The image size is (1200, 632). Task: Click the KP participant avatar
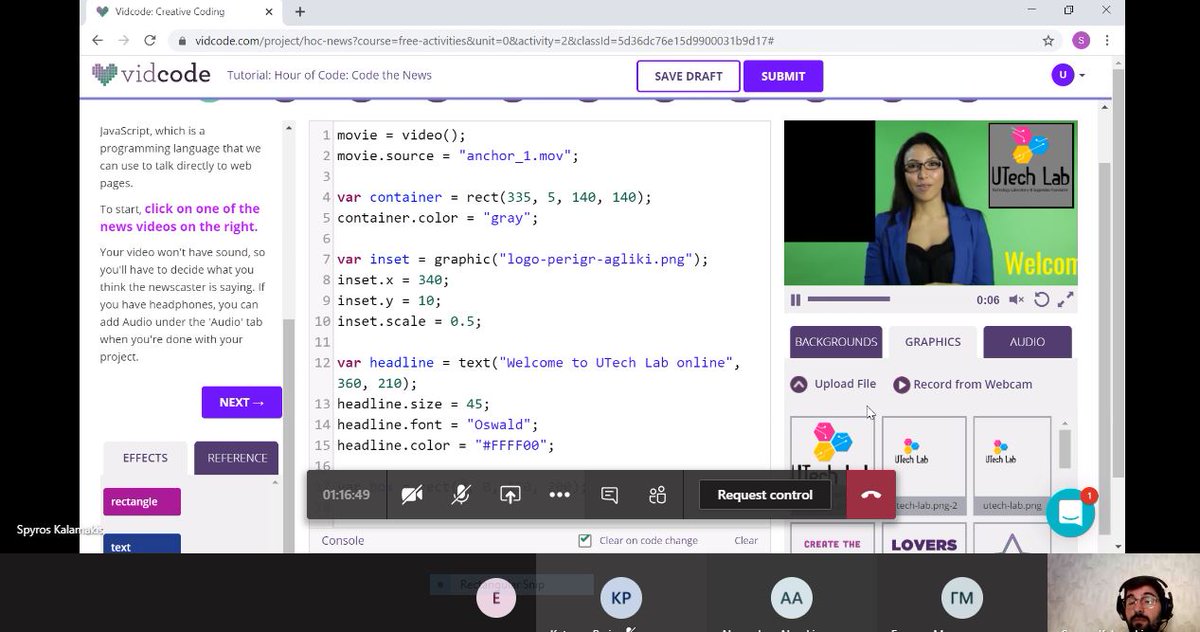622,598
